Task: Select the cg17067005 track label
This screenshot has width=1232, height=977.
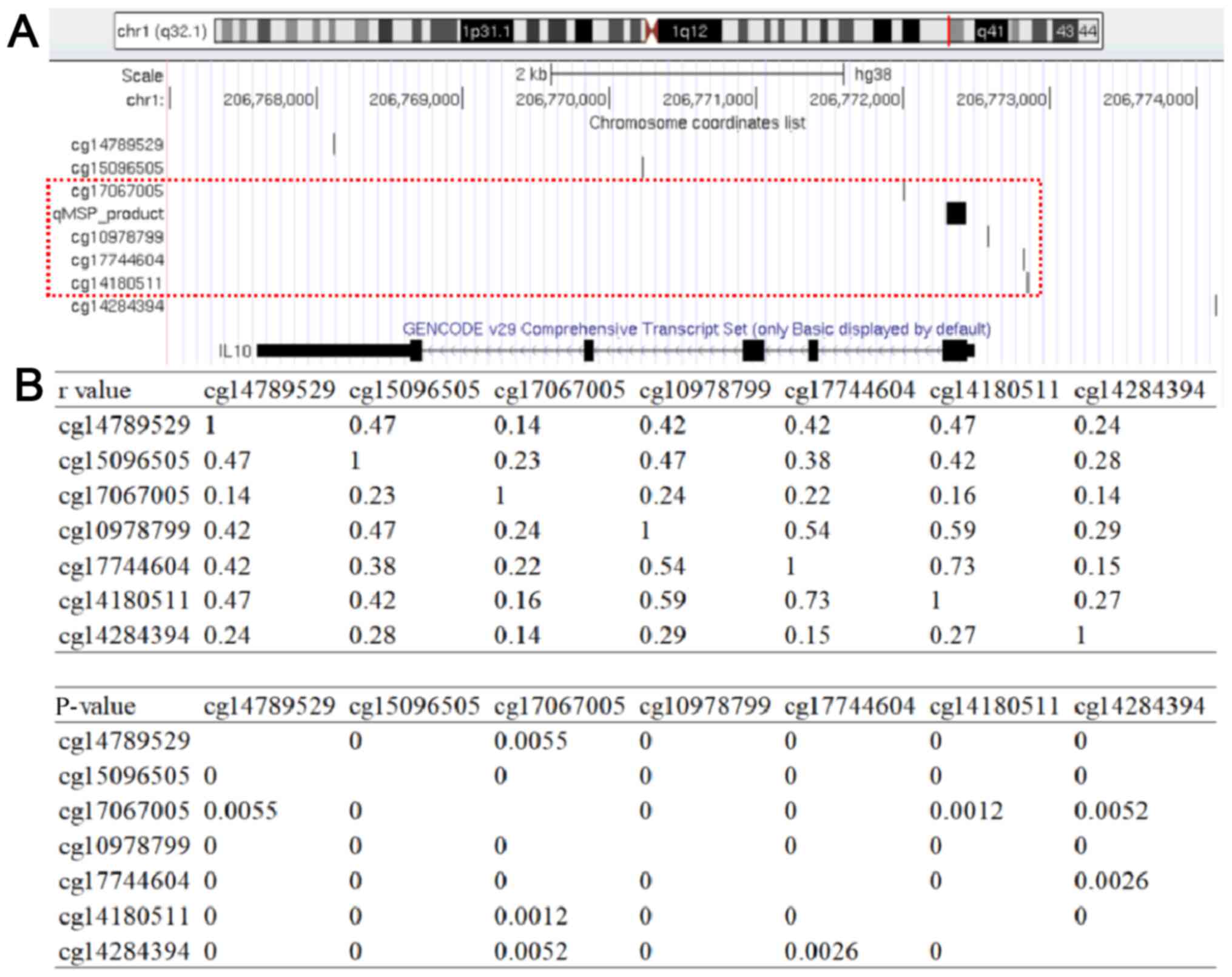Action: [117, 191]
